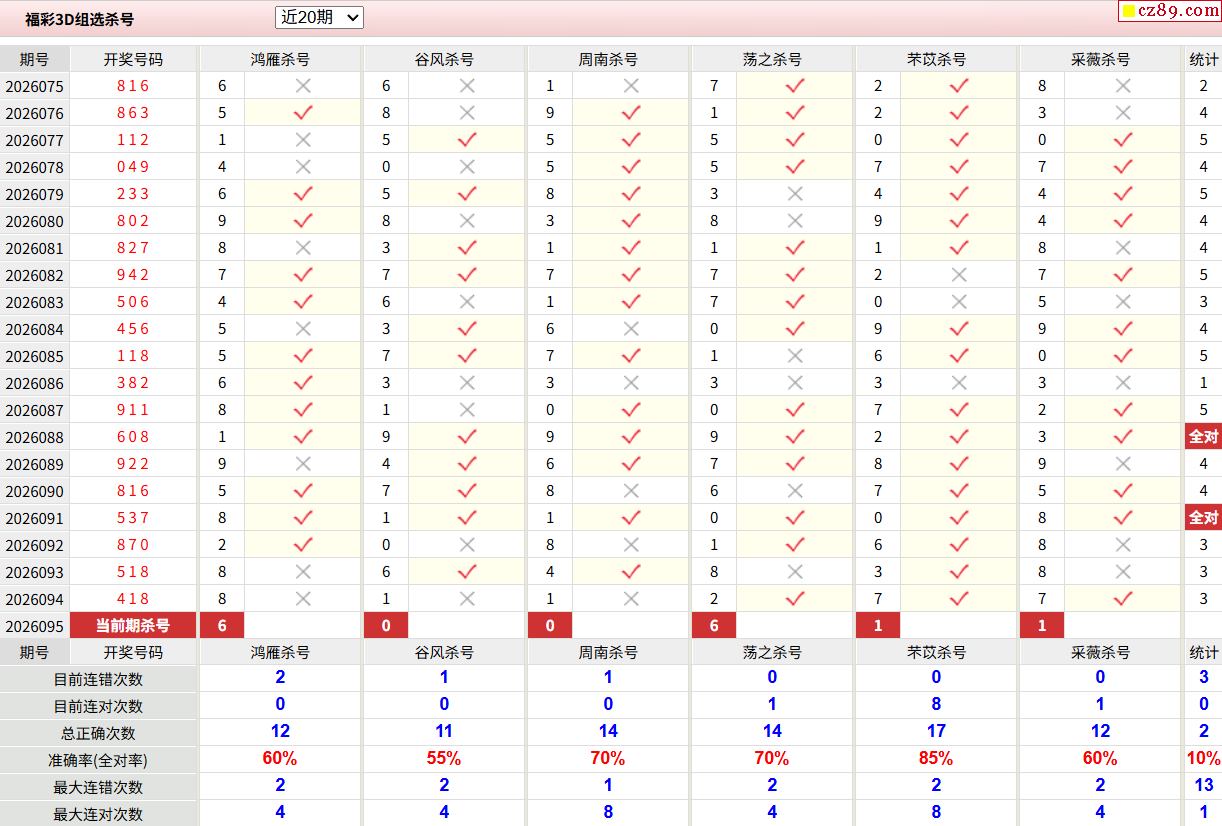Click the top 谷风杀号 column header
Image resolution: width=1222 pixels, height=826 pixels.
[444, 59]
